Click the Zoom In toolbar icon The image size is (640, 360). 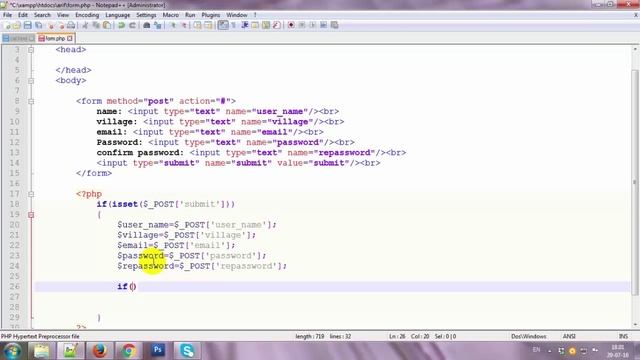[173, 25]
